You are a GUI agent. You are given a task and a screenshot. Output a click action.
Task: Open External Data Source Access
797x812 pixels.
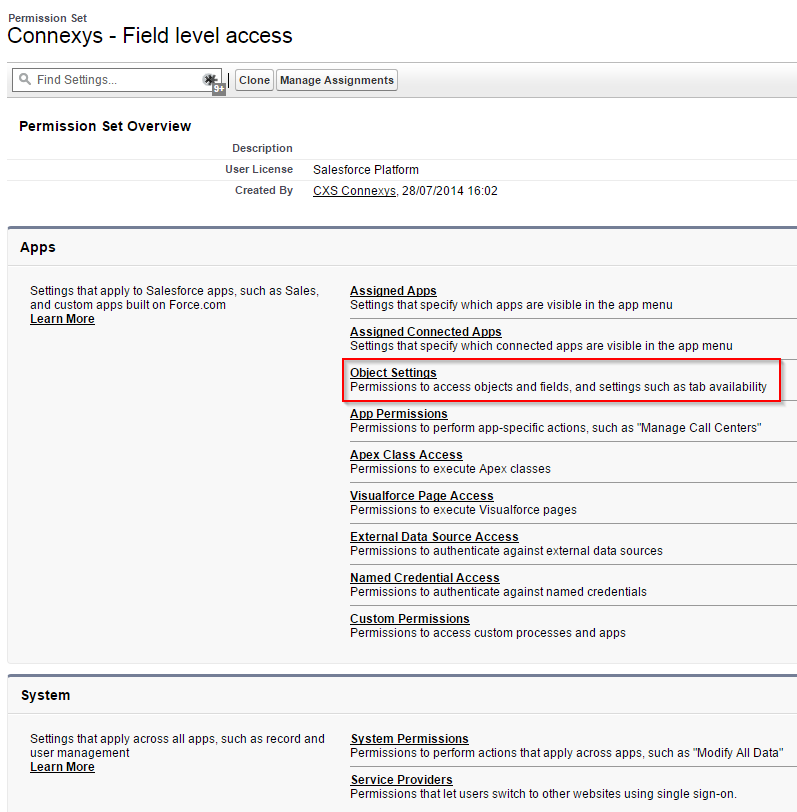tap(434, 536)
